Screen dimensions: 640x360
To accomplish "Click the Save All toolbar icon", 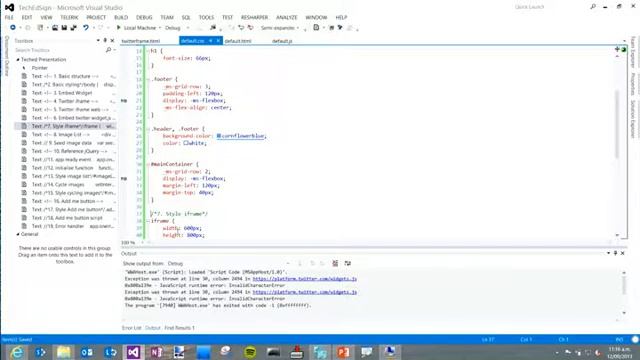I will [73, 28].
